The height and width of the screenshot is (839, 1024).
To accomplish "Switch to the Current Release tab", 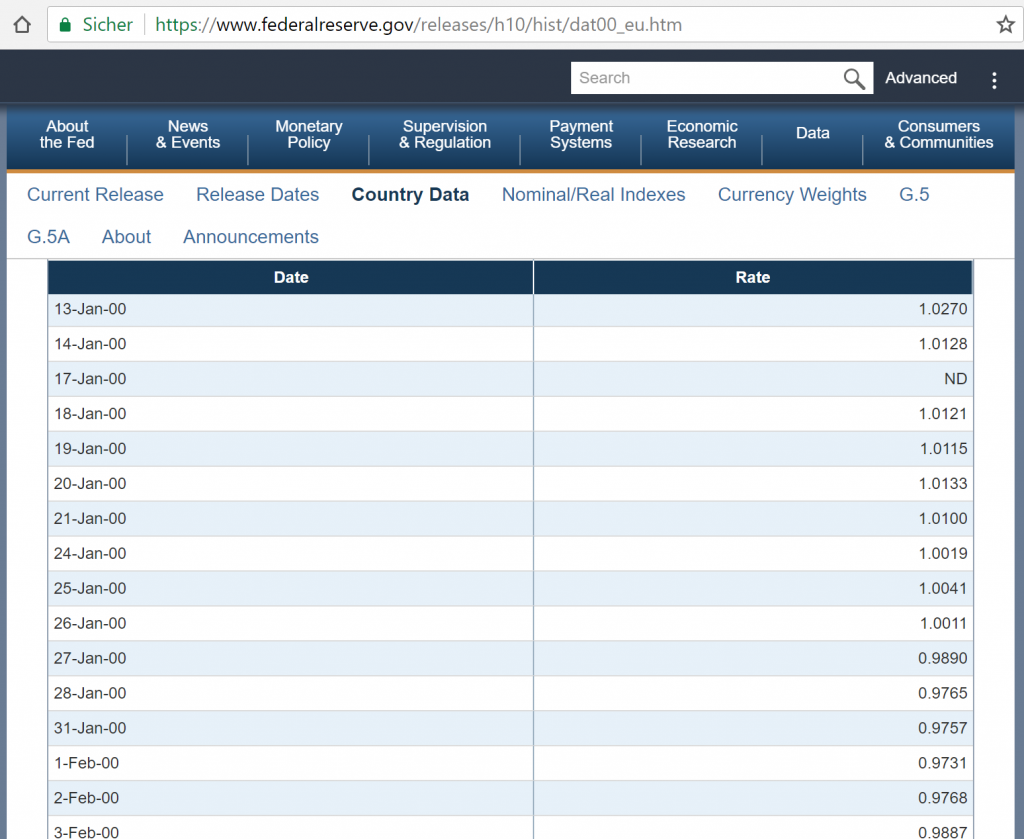I will 95,195.
